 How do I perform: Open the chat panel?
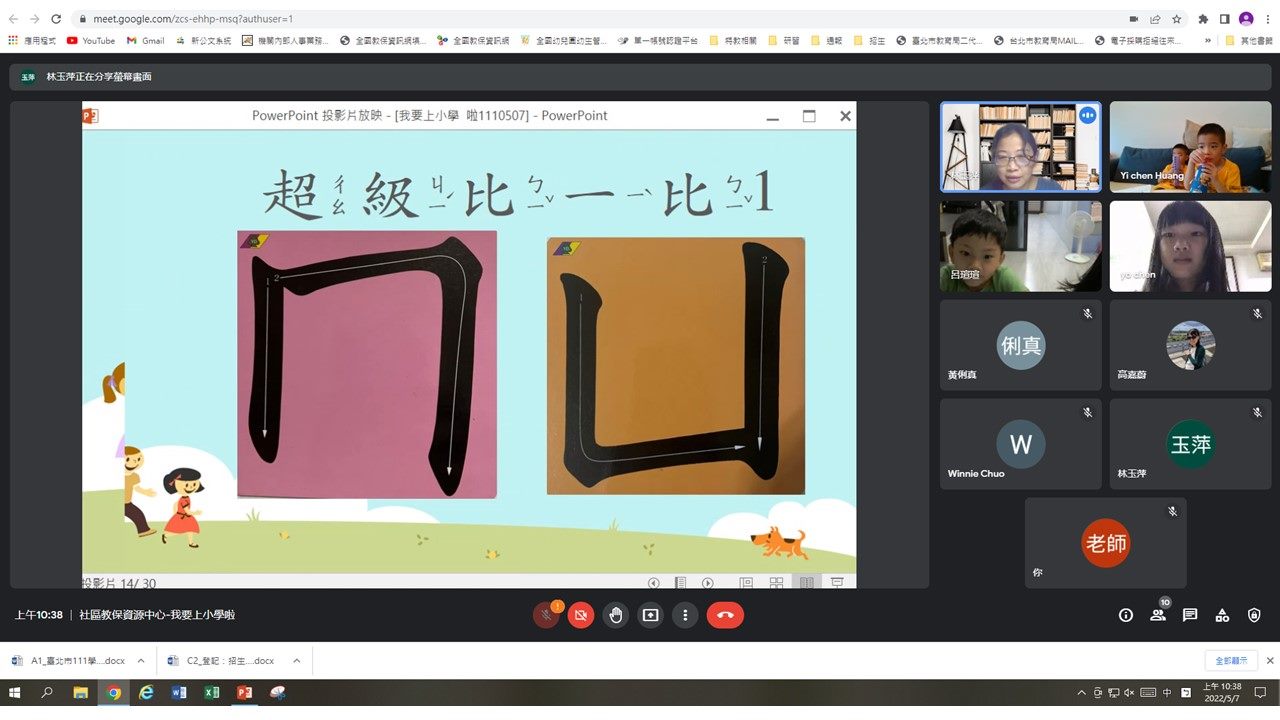(1190, 615)
